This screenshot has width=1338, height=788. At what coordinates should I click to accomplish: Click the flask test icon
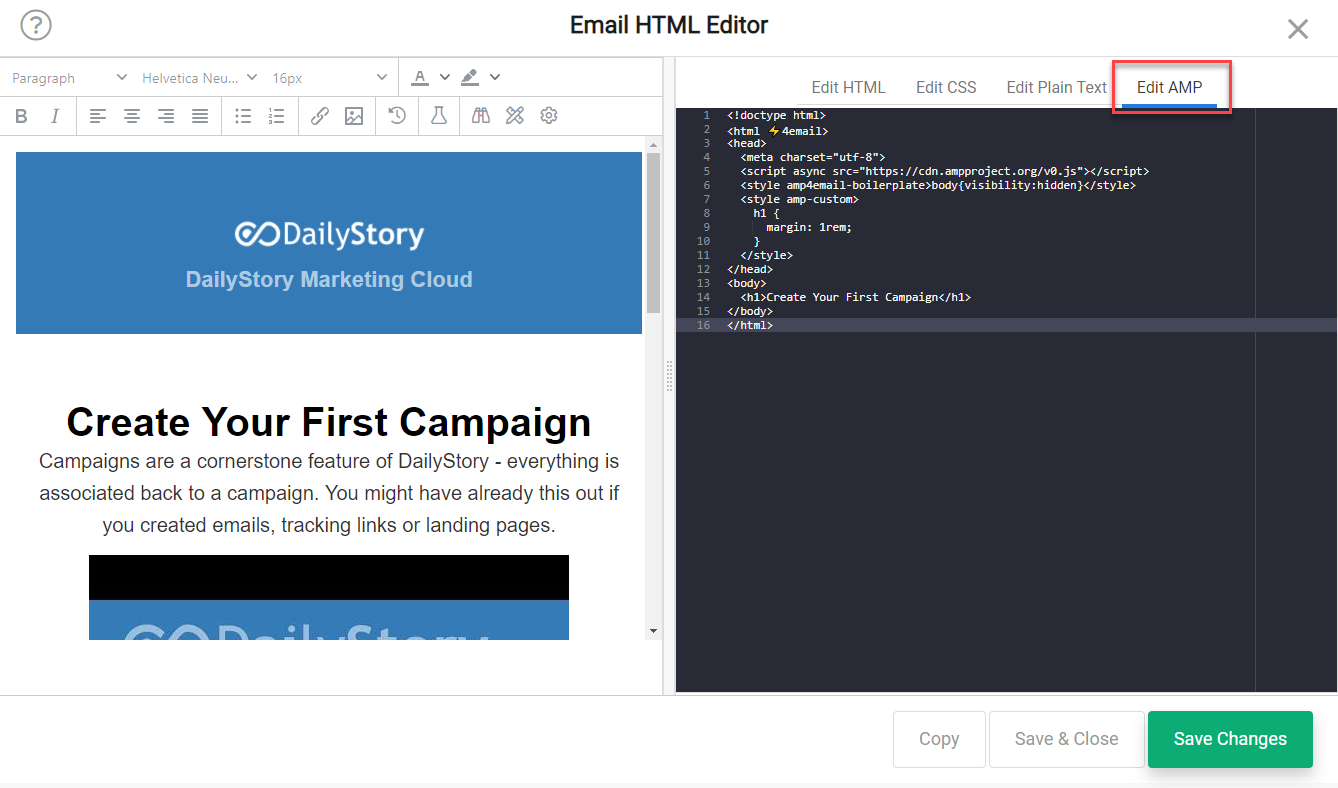coord(438,116)
